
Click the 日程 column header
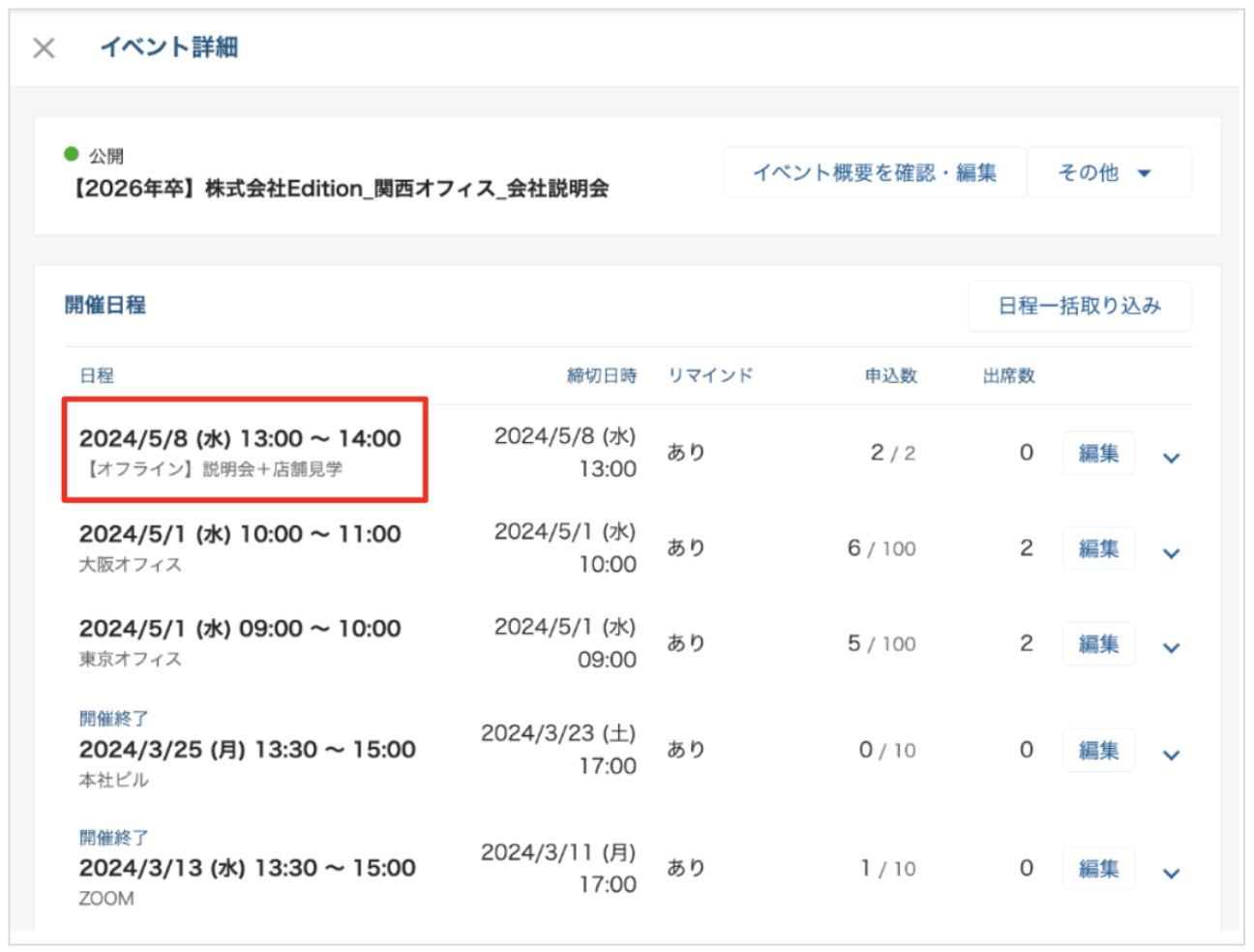tap(97, 375)
